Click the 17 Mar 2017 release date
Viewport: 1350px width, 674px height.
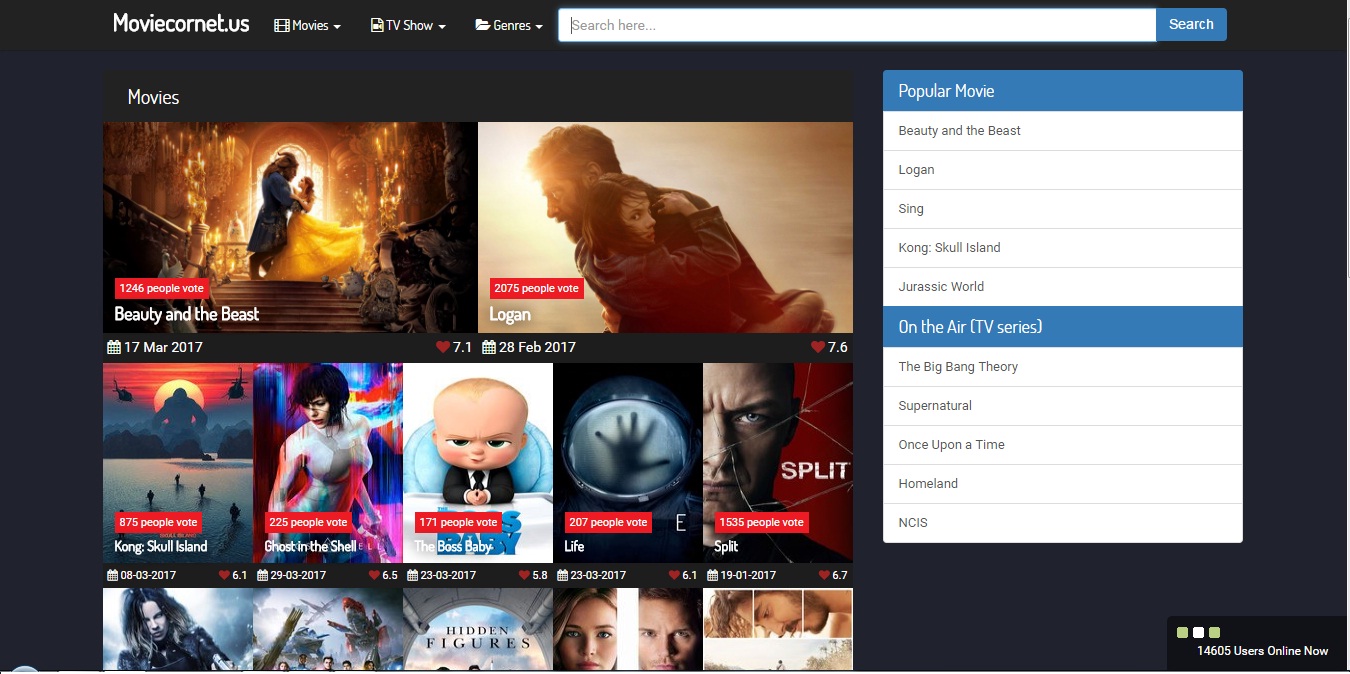[163, 347]
